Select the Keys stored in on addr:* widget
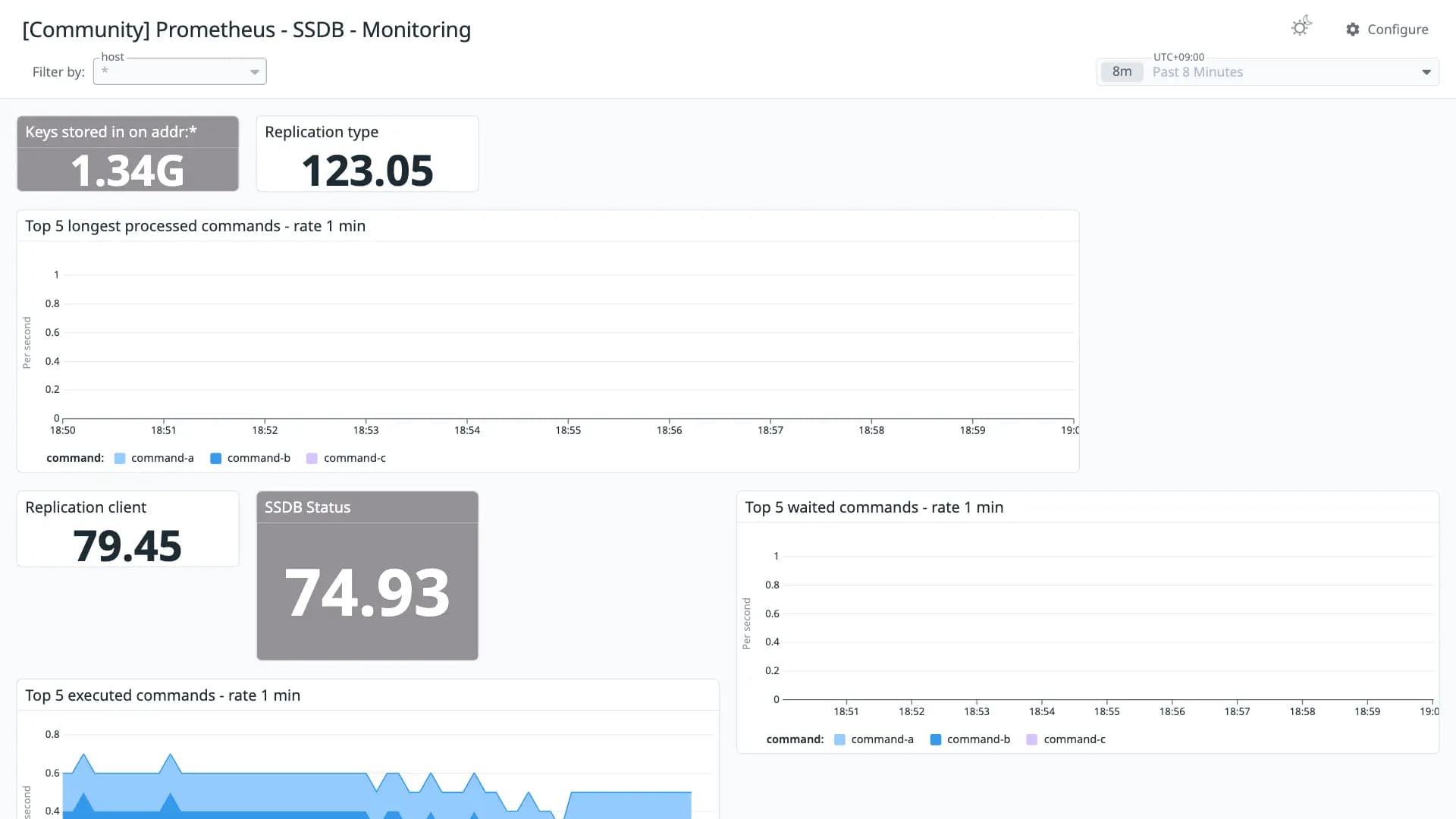 coord(127,153)
